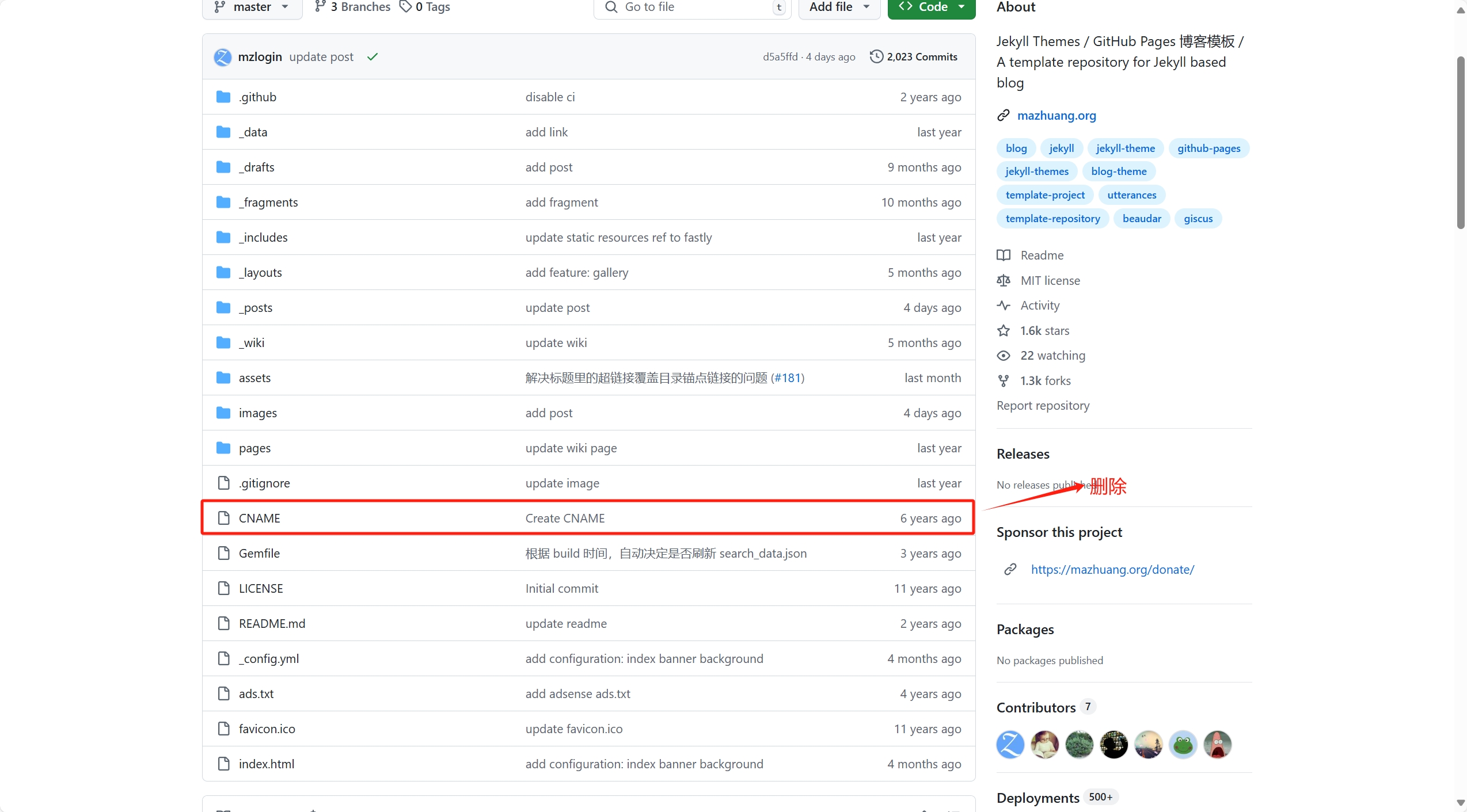
Task: Visit the mazhuang.org website link
Action: coord(1056,116)
